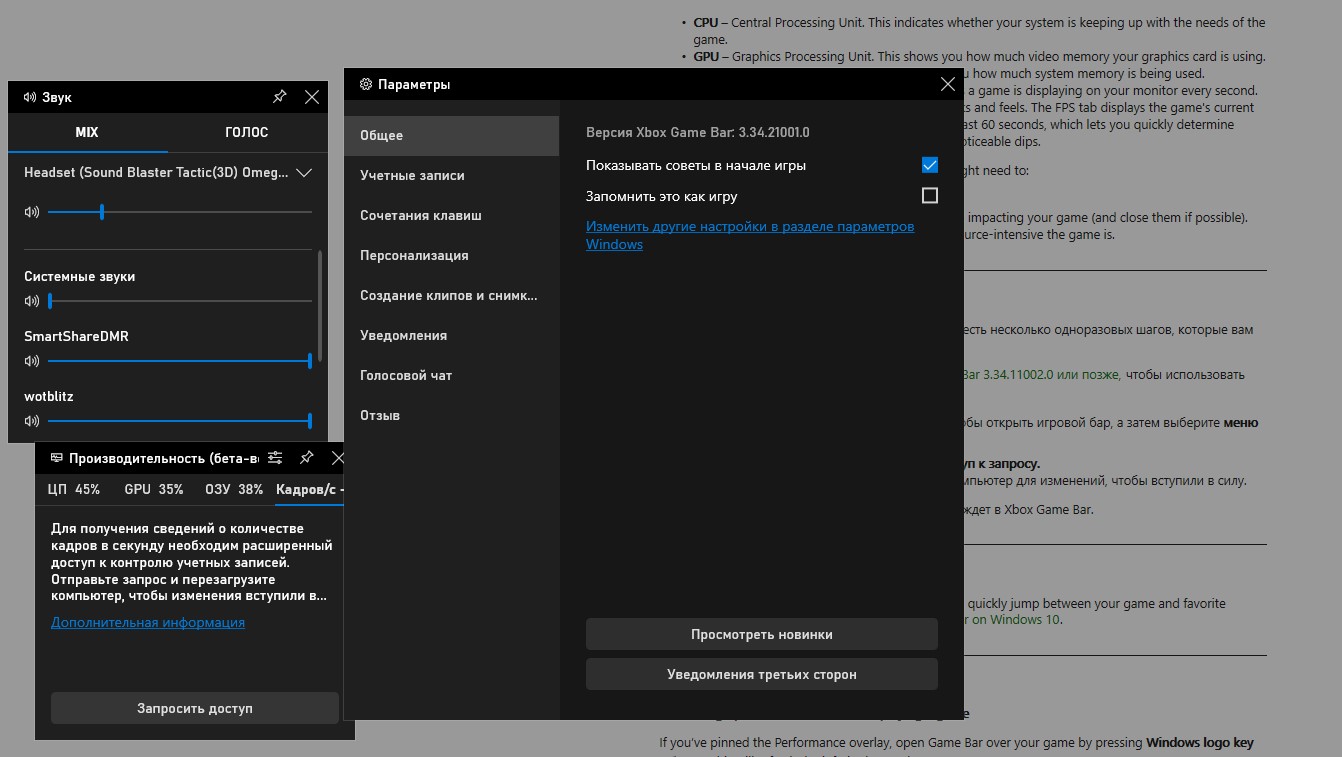The height and width of the screenshot is (757, 1342).
Task: Mute wotblitz speaker icon
Action: coord(32,421)
